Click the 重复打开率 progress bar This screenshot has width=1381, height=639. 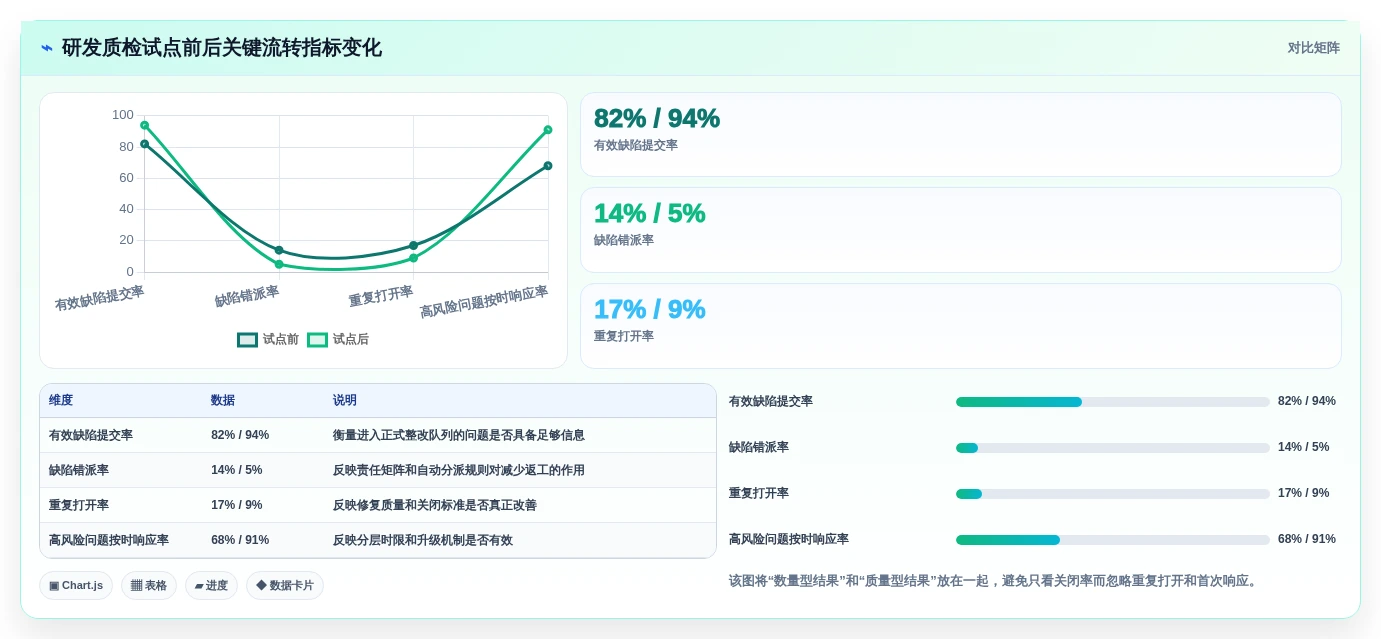coord(1113,494)
